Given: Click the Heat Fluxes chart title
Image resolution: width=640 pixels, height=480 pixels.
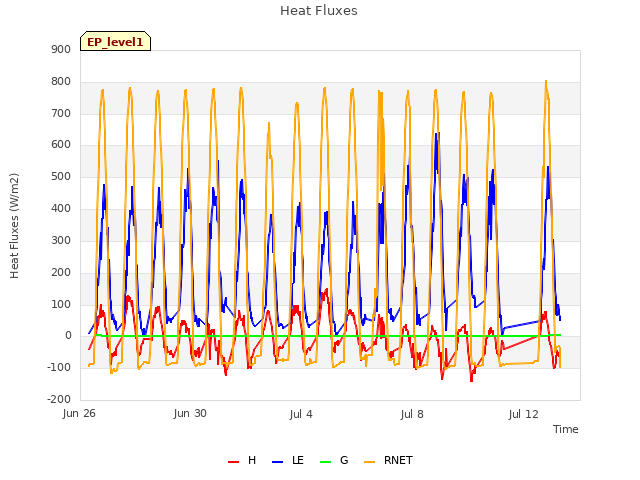Looking at the screenshot, I should [x=319, y=11].
